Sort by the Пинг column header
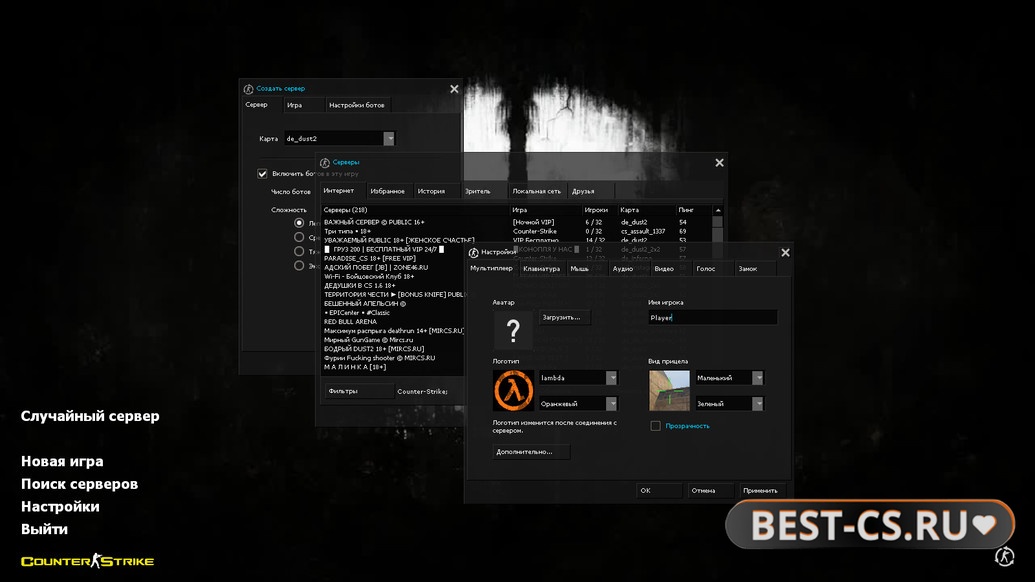This screenshot has height=582, width=1035. (x=693, y=210)
